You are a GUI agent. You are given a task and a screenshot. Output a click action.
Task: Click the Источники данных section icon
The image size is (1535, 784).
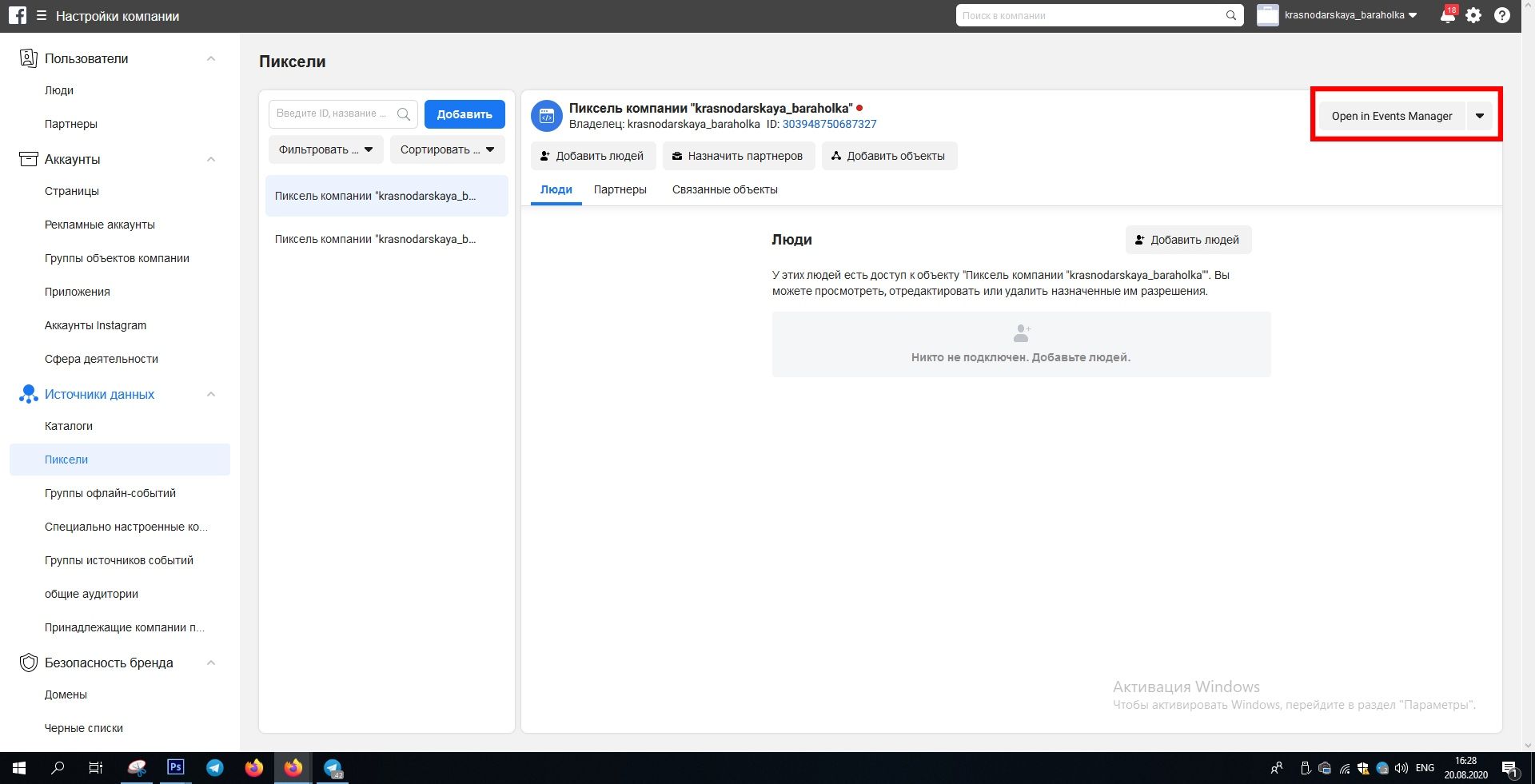pos(29,394)
